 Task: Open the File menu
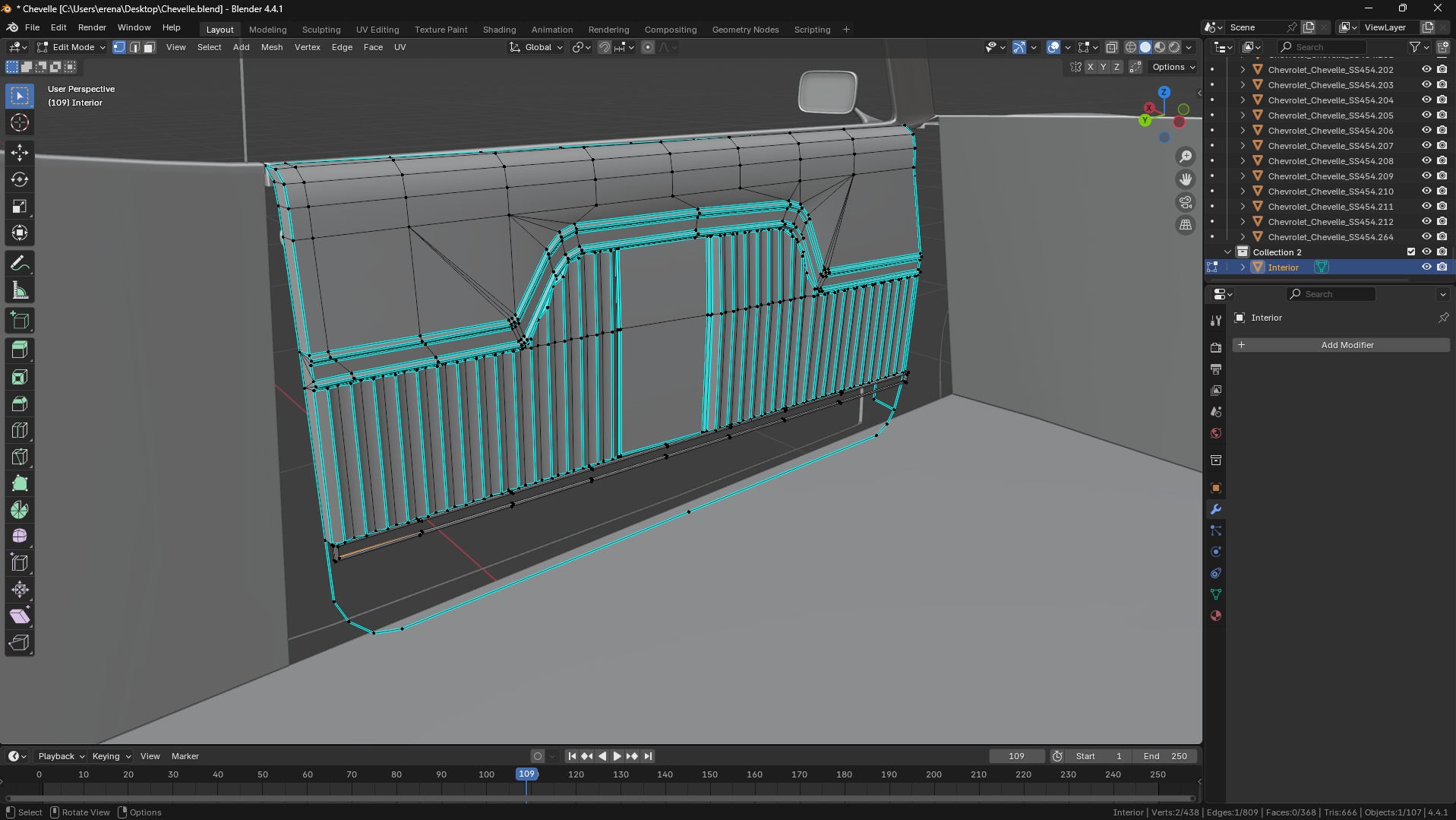click(32, 27)
